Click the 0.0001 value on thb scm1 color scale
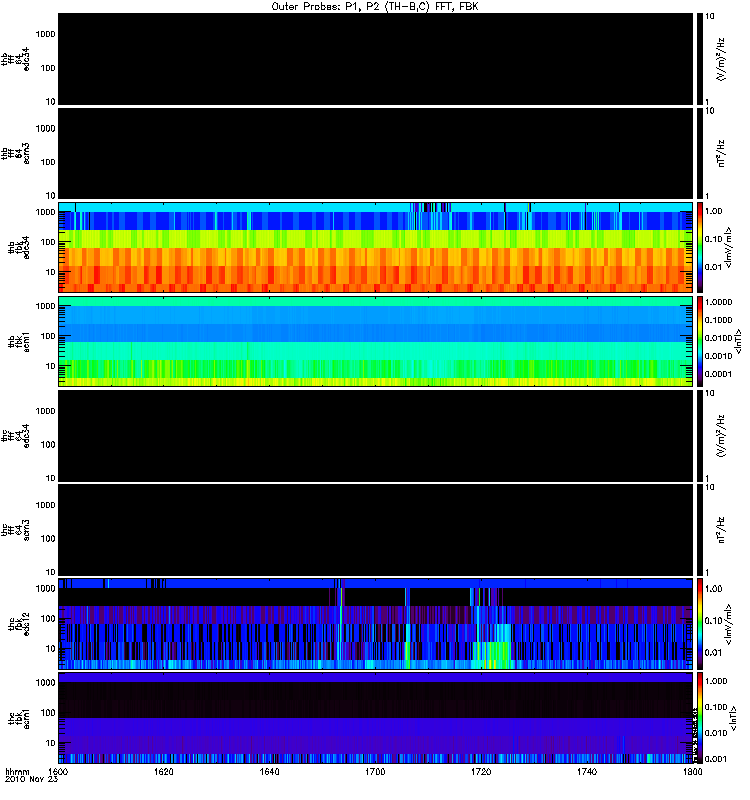750x800 pixels. pyautogui.click(x=718, y=374)
